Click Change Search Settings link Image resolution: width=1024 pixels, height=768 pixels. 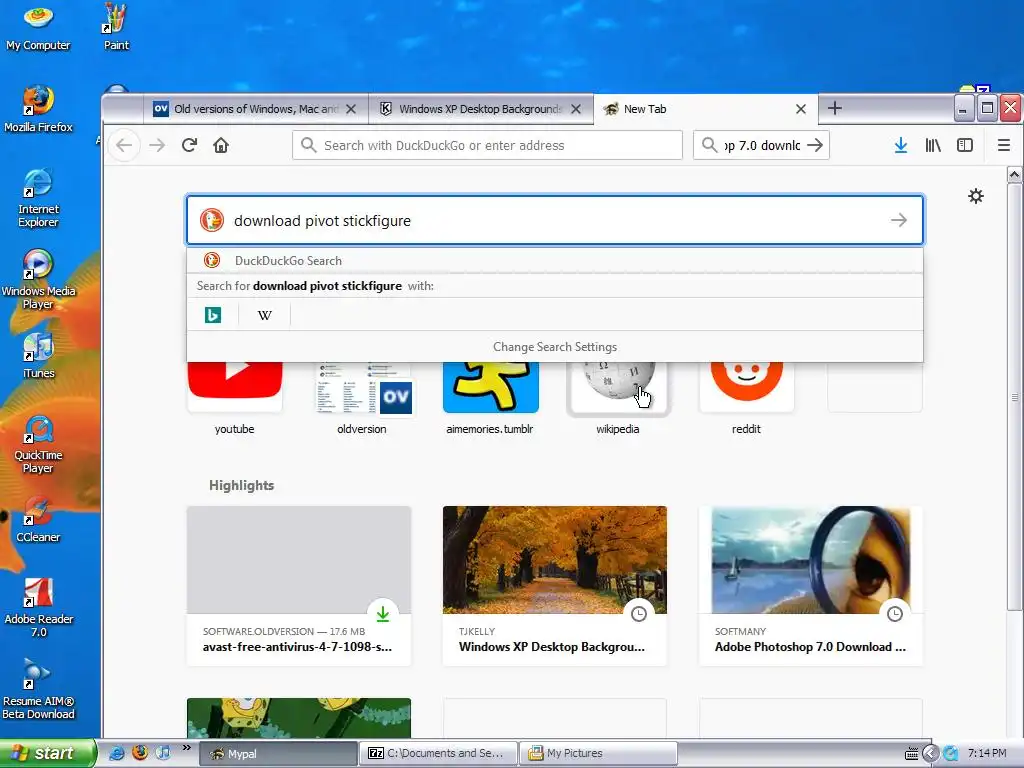tap(554, 347)
